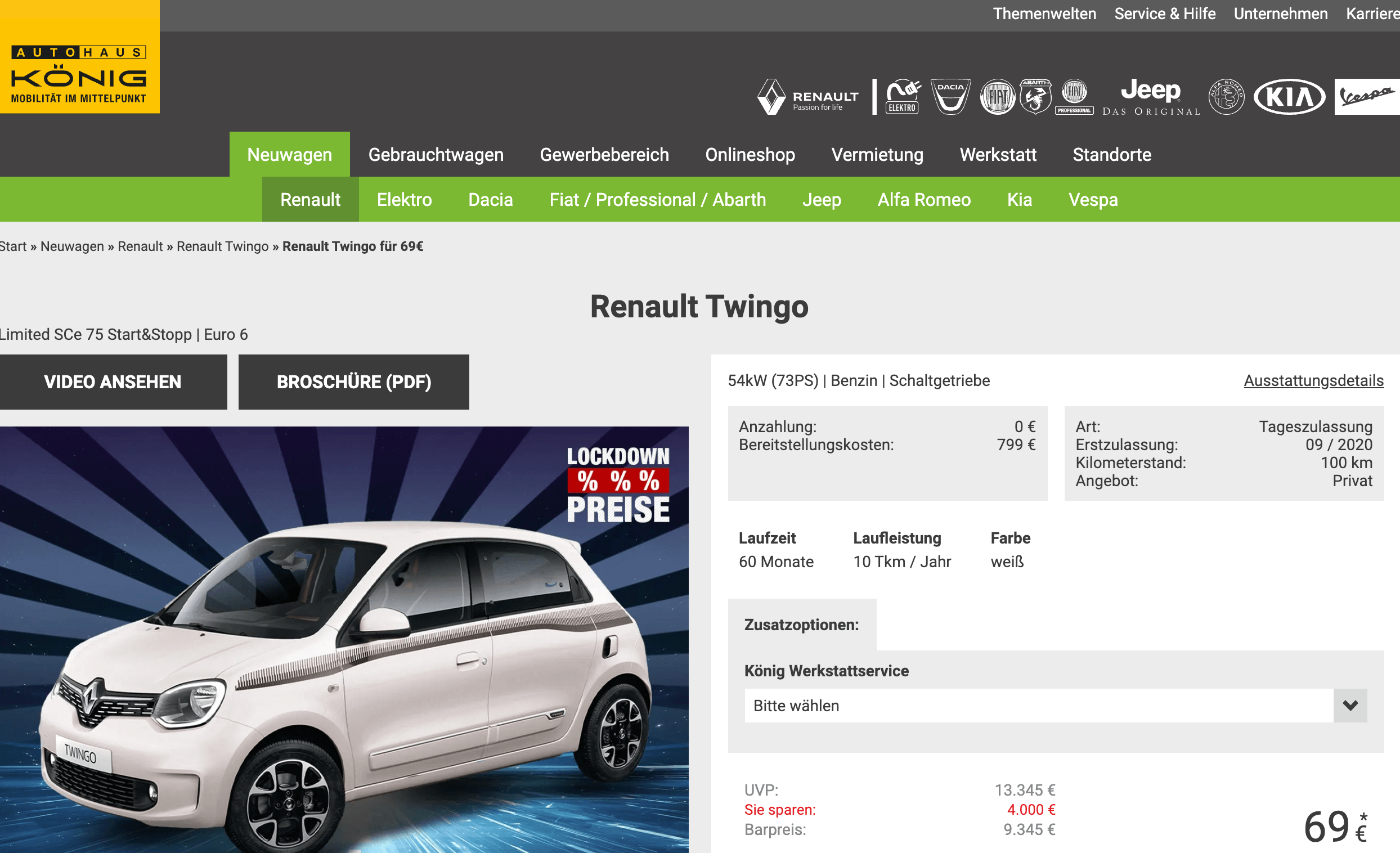Open the Vermietung menu item
1400x853 pixels.
(877, 155)
